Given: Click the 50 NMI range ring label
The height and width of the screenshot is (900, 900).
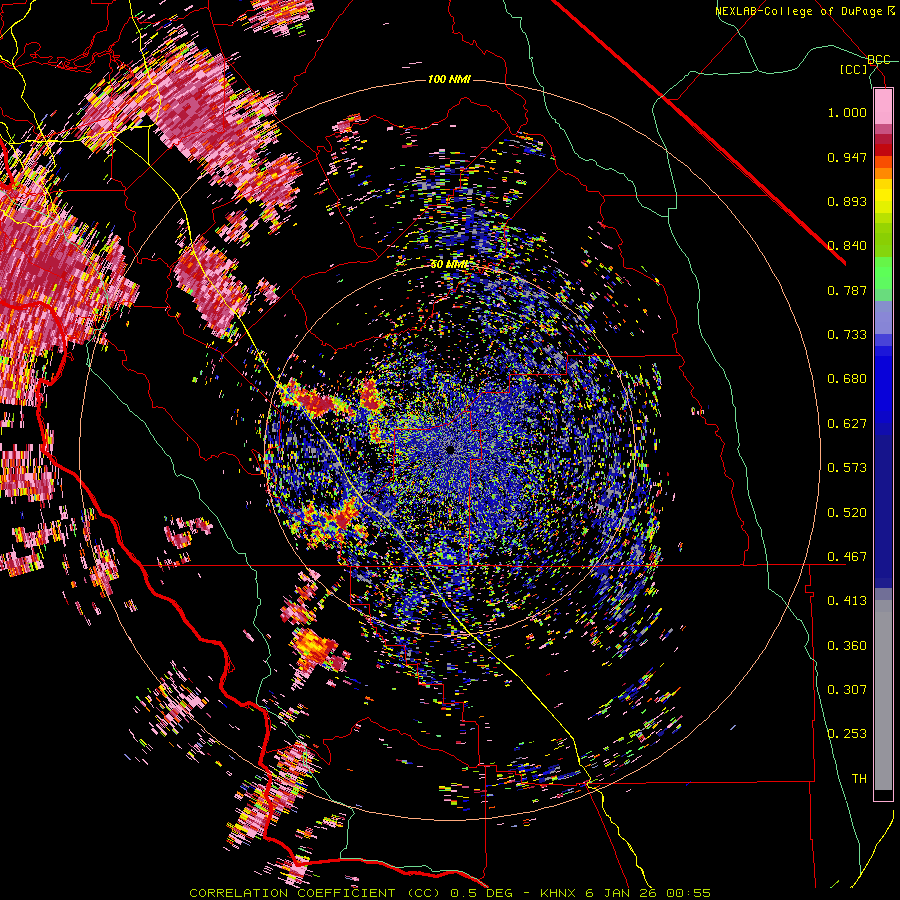Looking at the screenshot, I should [x=449, y=265].
